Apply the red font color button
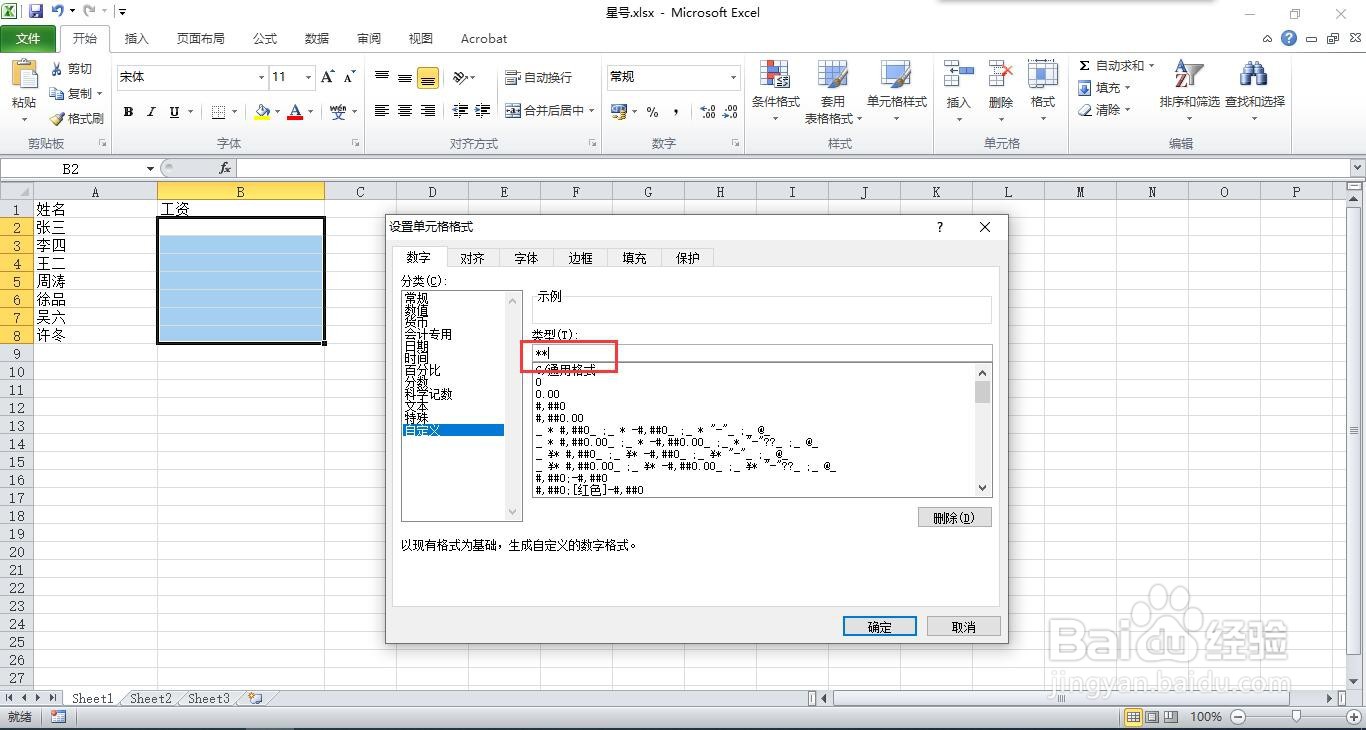1366x730 pixels. 295,112
